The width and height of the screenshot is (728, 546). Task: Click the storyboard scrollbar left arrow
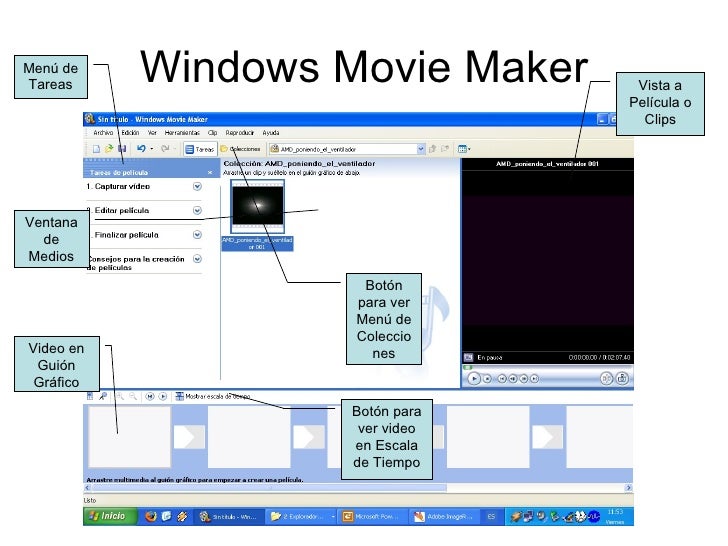(87, 488)
